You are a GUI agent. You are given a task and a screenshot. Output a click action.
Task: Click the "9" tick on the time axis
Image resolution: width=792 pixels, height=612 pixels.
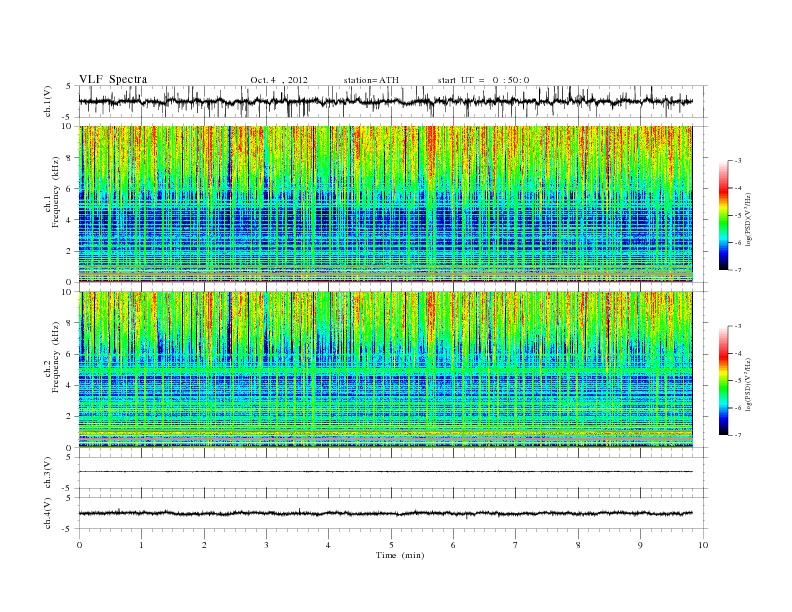pos(640,545)
